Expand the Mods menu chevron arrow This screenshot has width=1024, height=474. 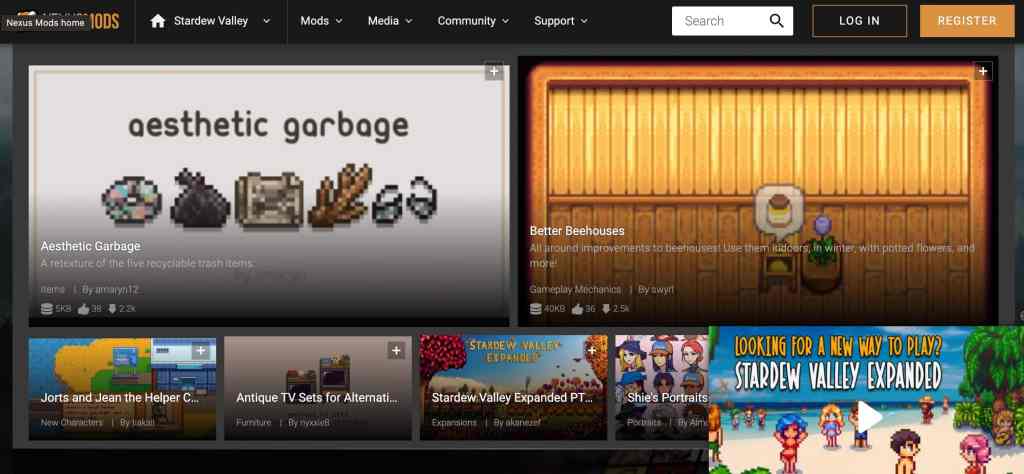[x=339, y=21]
